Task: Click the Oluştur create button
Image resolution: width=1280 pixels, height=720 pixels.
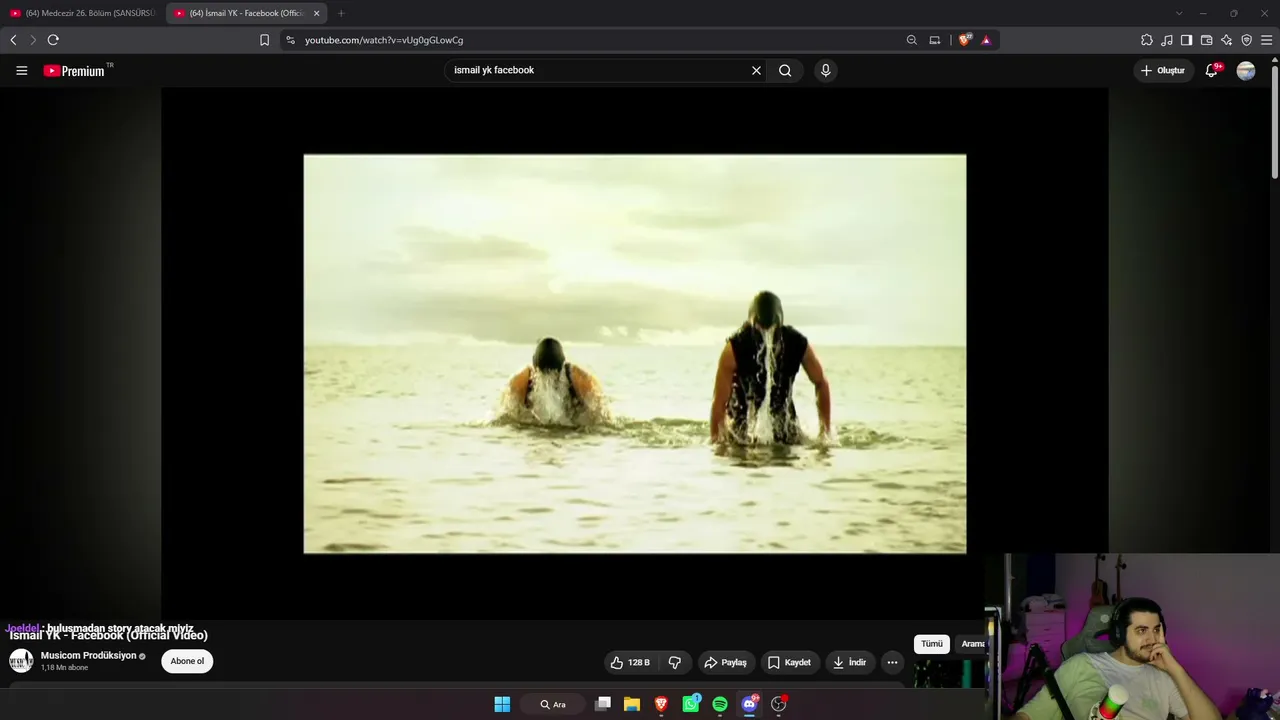Action: (x=1163, y=70)
